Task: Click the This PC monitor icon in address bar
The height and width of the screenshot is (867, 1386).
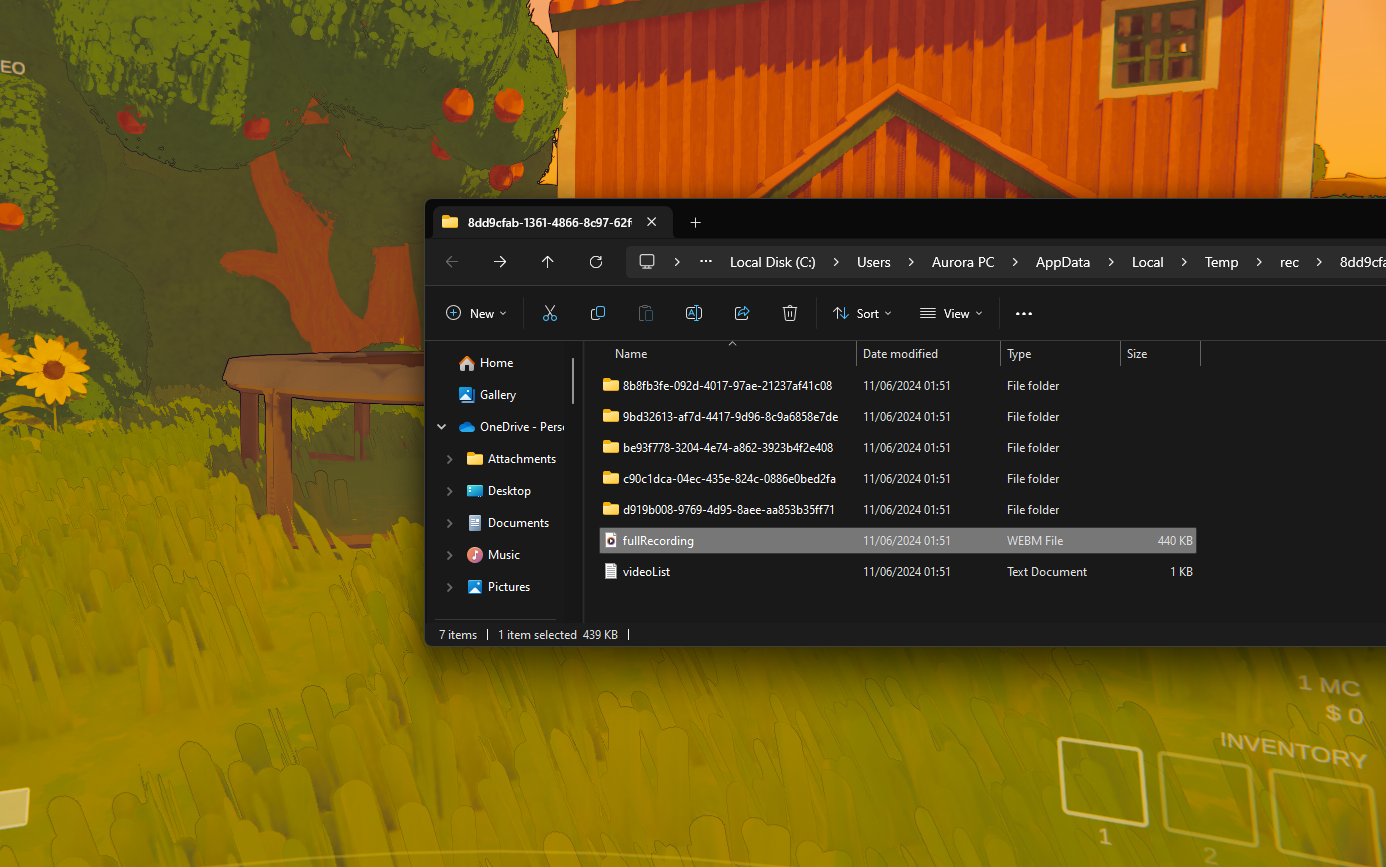Action: (647, 262)
